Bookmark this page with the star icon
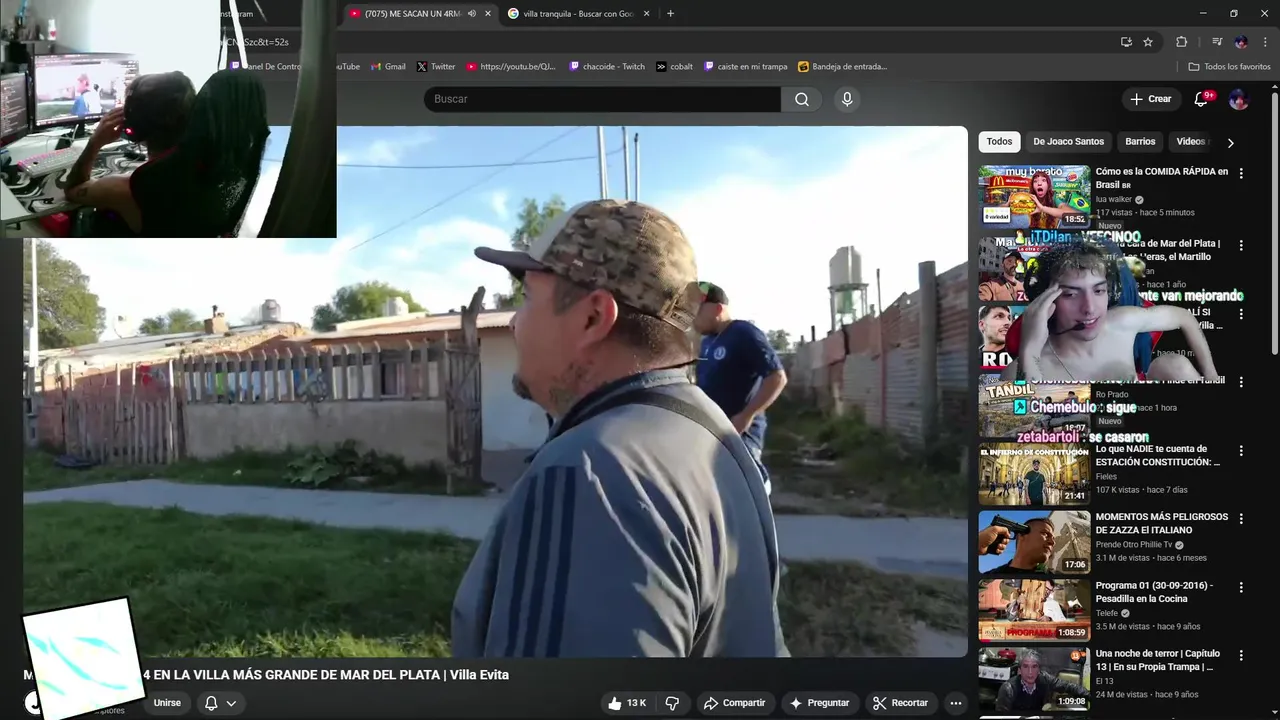Image resolution: width=1280 pixels, height=720 pixels. [x=1148, y=42]
